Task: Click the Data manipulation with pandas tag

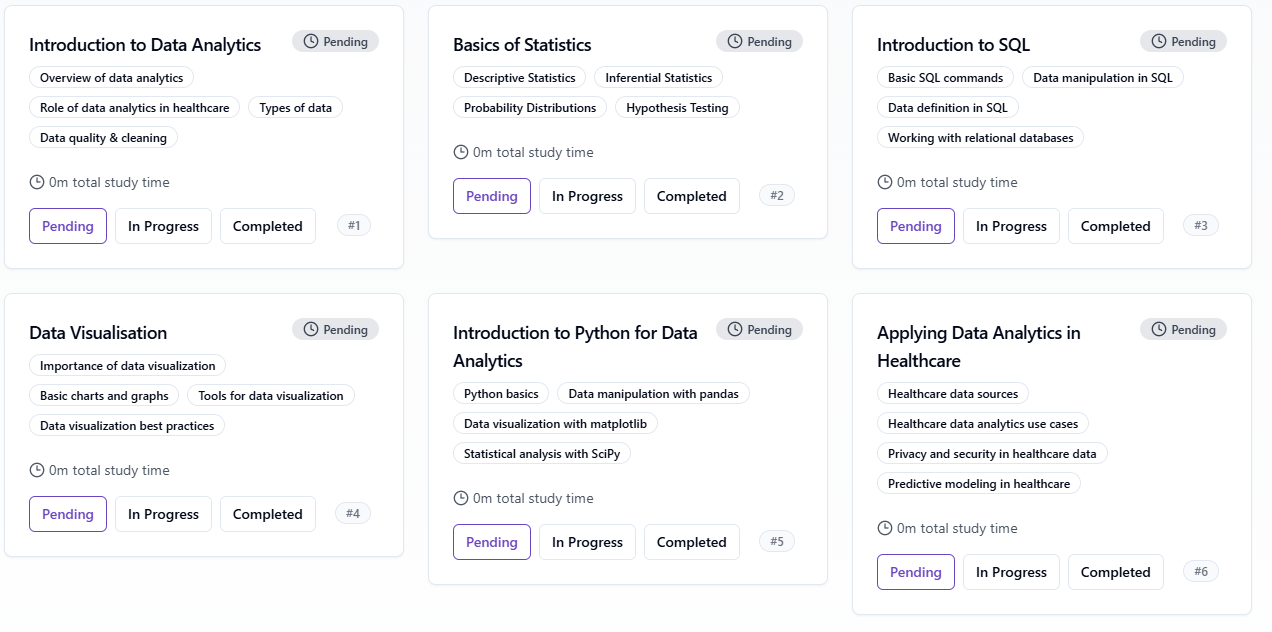Action: [653, 394]
